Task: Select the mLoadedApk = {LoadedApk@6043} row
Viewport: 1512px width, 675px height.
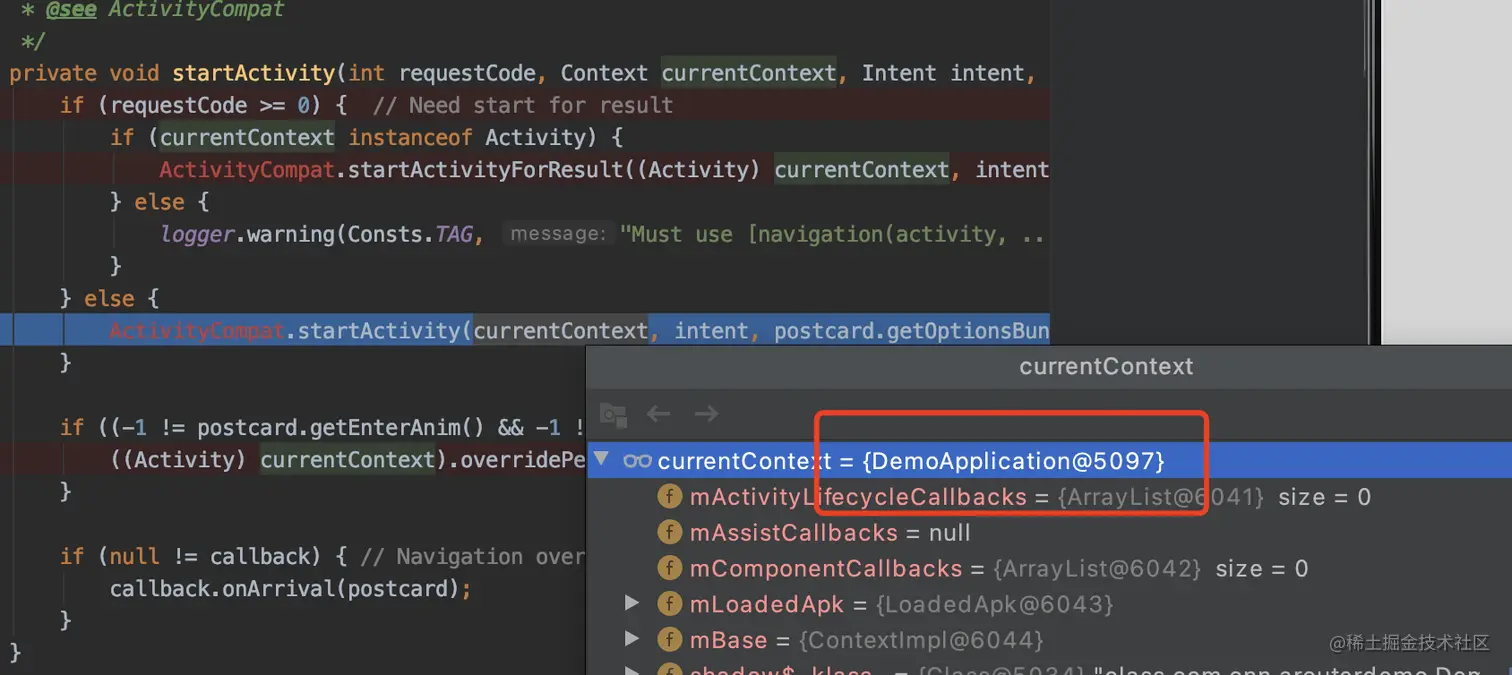Action: 1049,604
